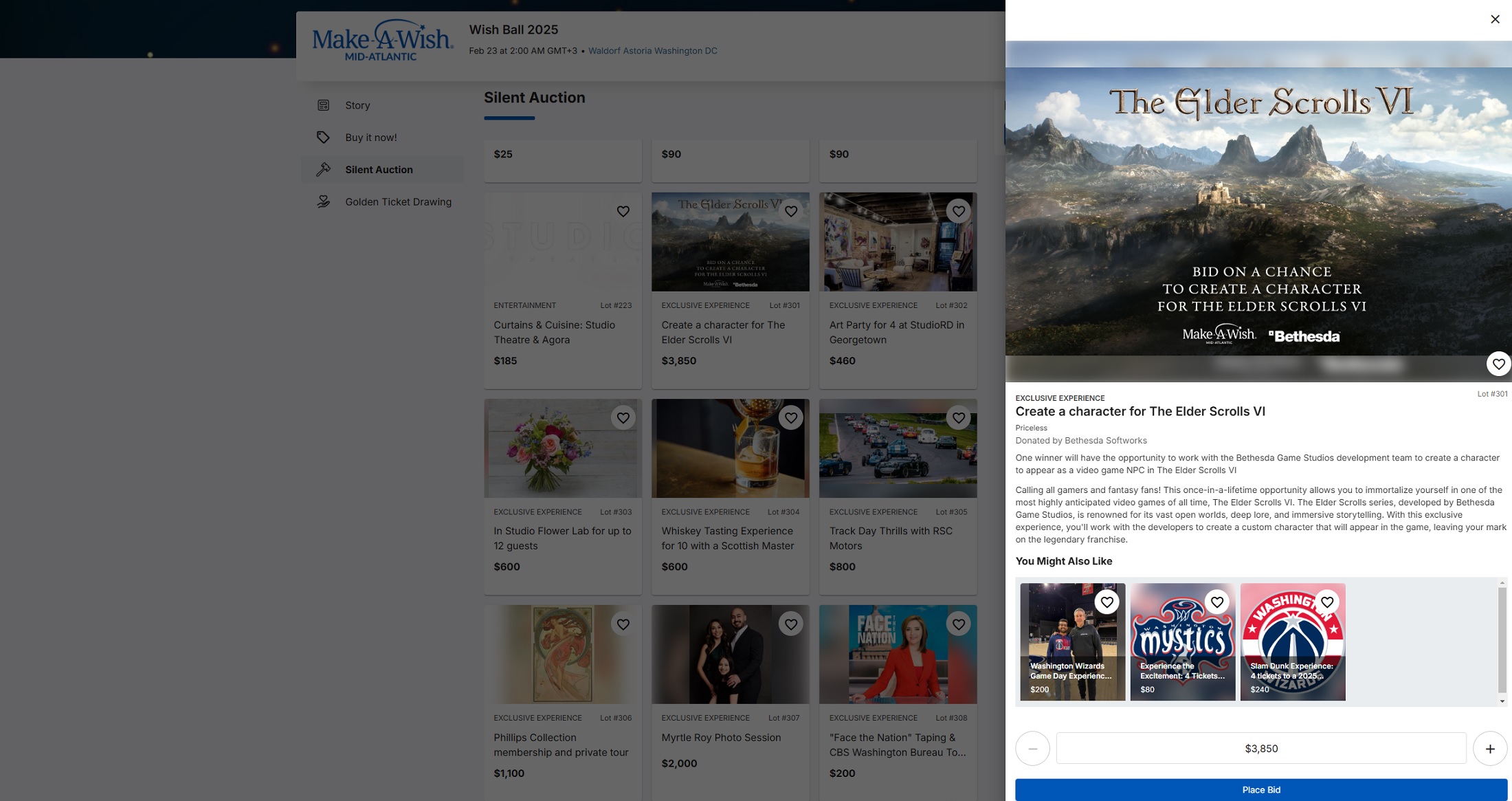
Task: Click the Buy it now! tag icon
Action: coord(323,138)
